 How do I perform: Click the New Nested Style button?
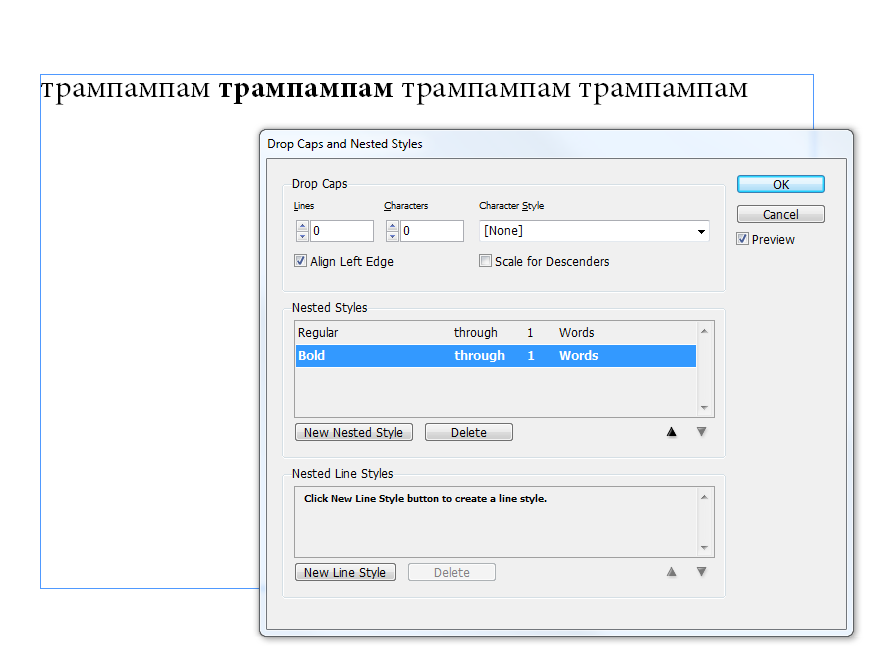(354, 432)
